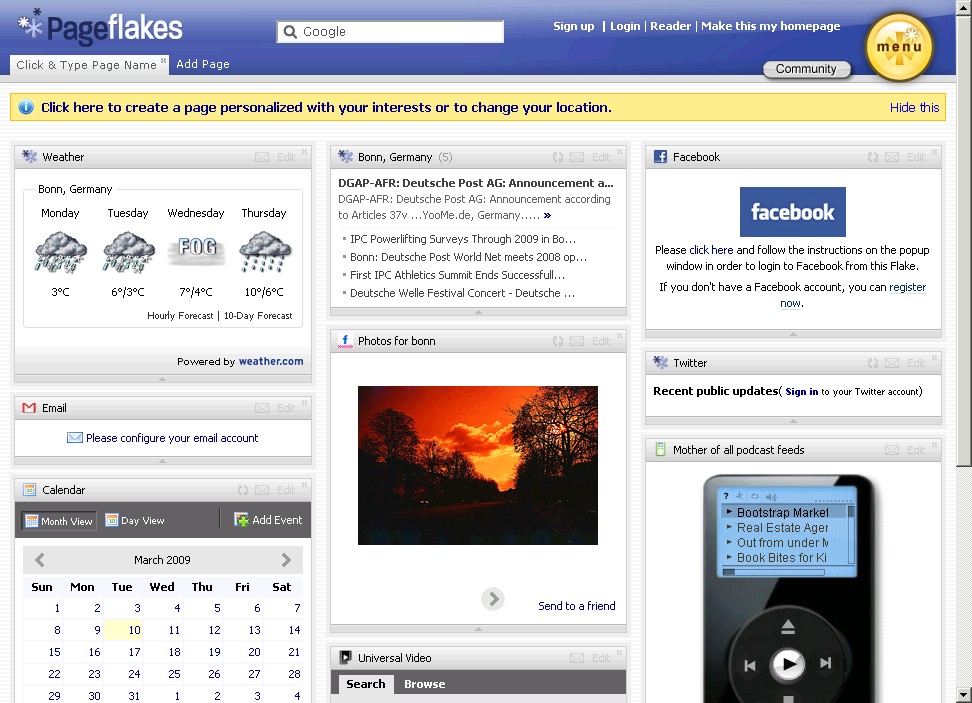Image resolution: width=972 pixels, height=703 pixels.
Task: Skip to previous podcast track
Action: coord(750,665)
